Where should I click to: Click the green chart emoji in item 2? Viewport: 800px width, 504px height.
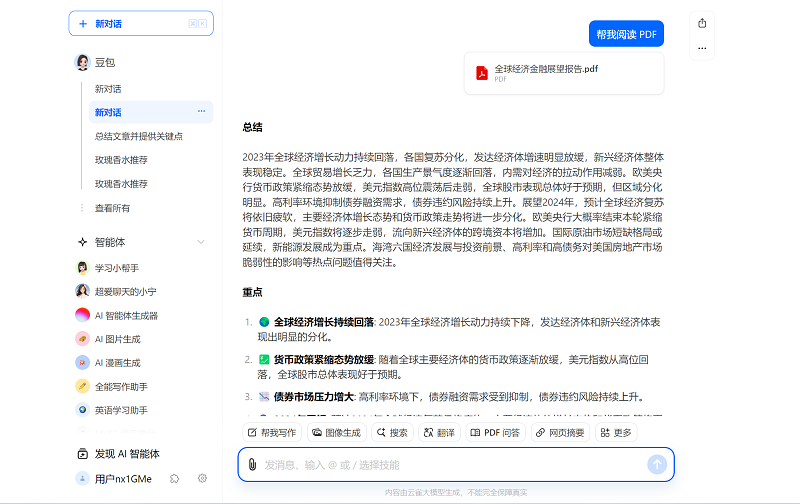[264, 360]
